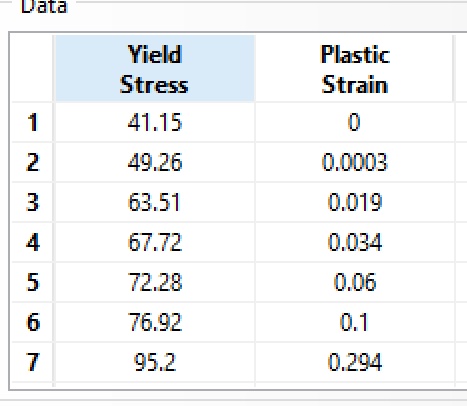Image resolution: width=467 pixels, height=406 pixels.
Task: Click yield stress cell 95.2
Action: tap(155, 362)
